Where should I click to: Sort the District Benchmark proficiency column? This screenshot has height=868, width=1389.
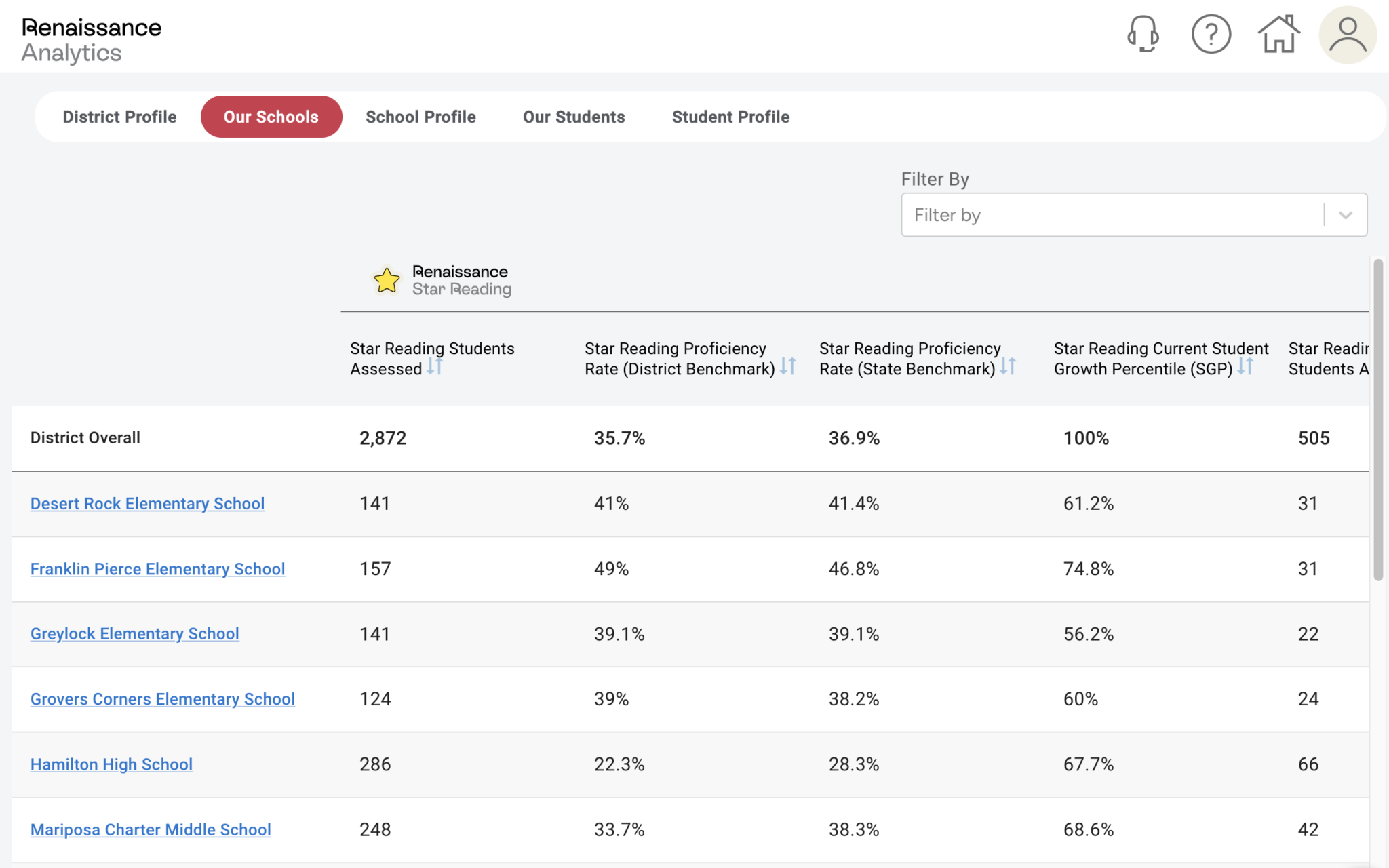pyautogui.click(x=788, y=366)
